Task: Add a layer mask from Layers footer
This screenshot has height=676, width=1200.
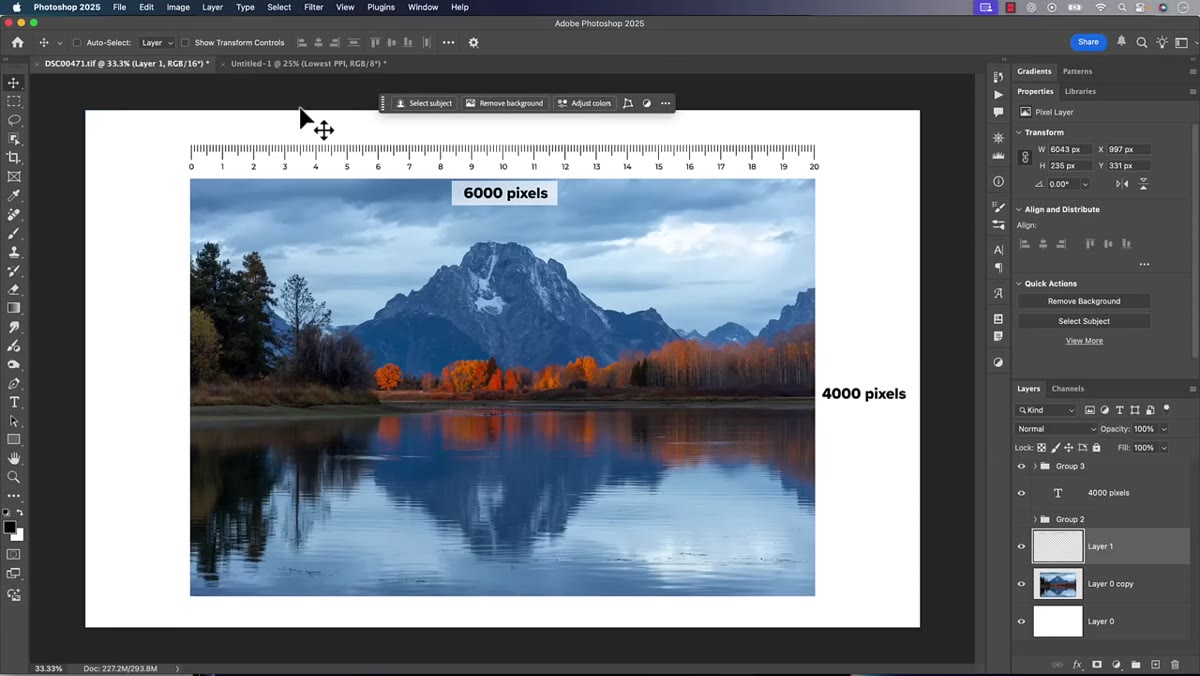Action: (1096, 665)
